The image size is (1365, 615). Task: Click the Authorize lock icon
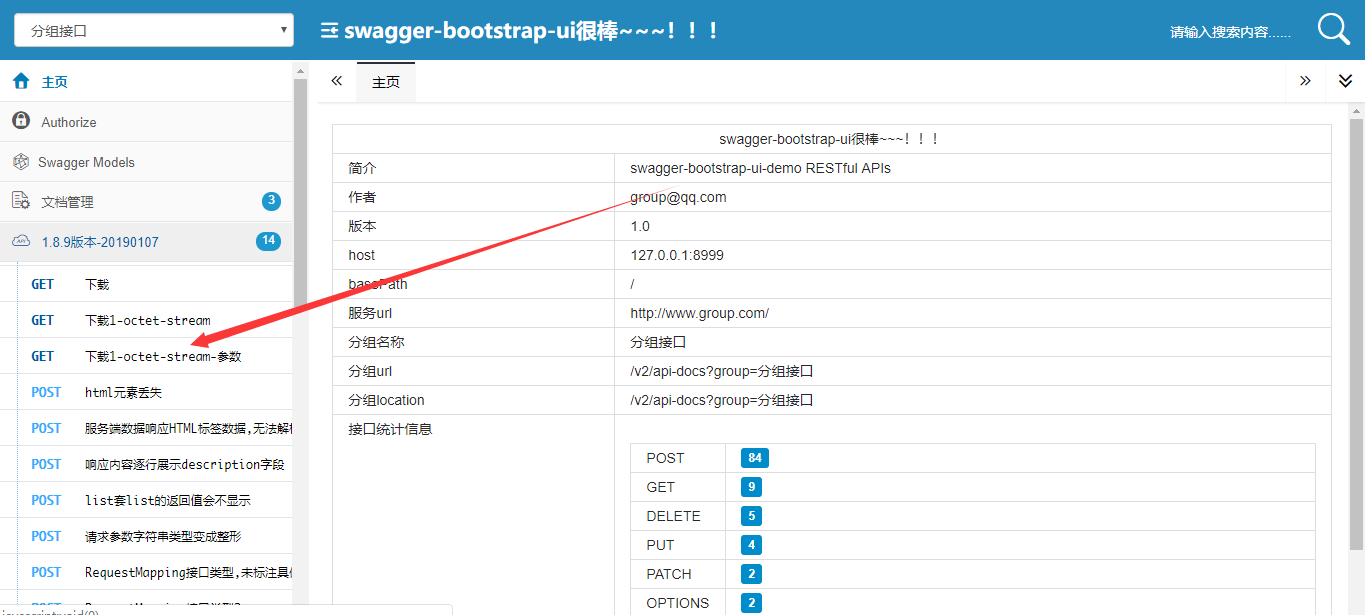(x=21, y=121)
